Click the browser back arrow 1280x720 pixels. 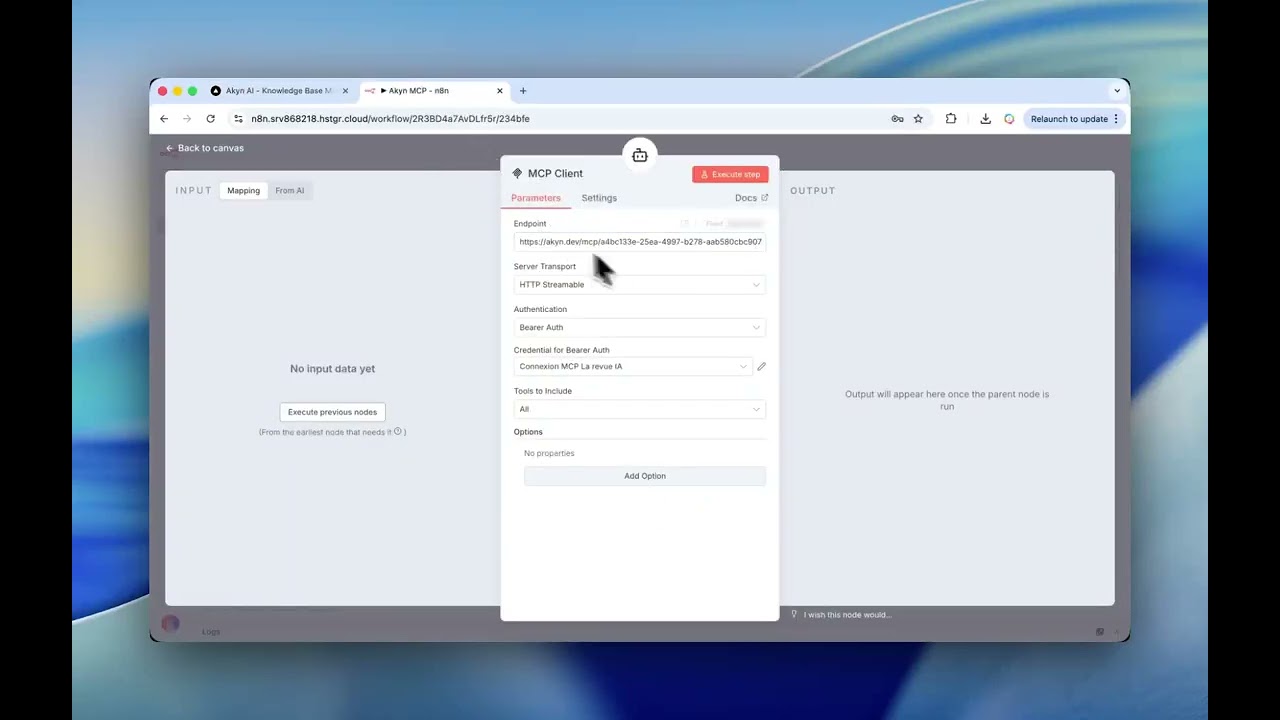pyautogui.click(x=164, y=119)
